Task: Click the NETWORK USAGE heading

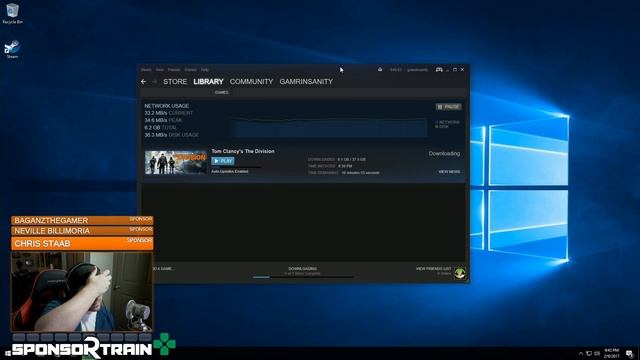Action: click(167, 106)
